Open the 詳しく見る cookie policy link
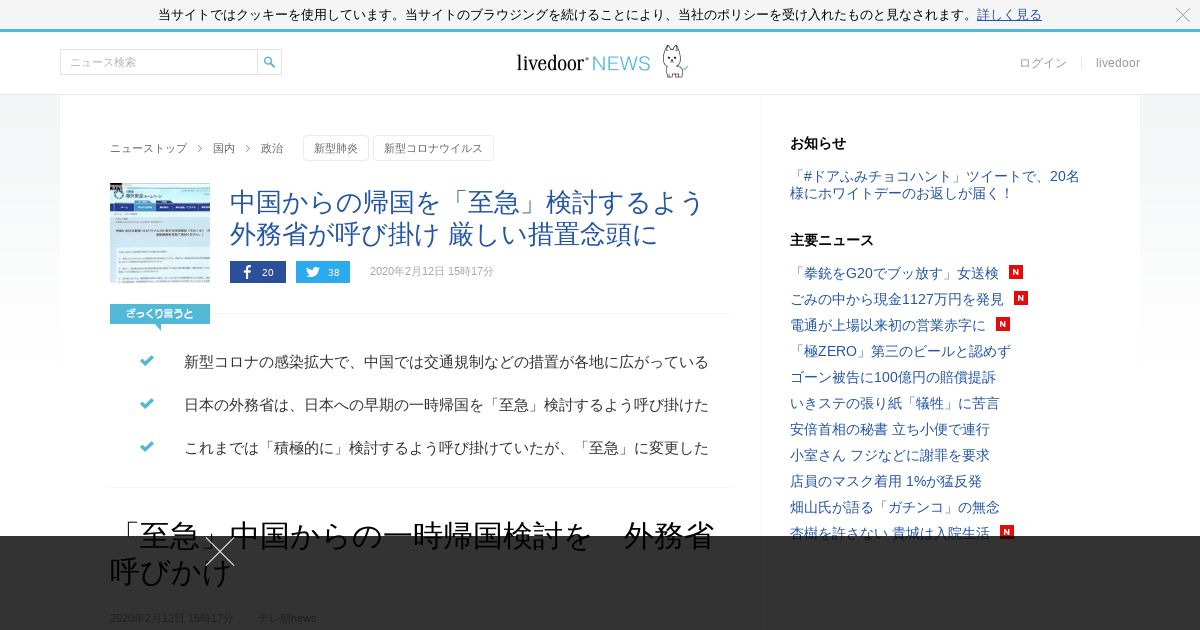Image resolution: width=1200 pixels, height=630 pixels. [x=1009, y=15]
